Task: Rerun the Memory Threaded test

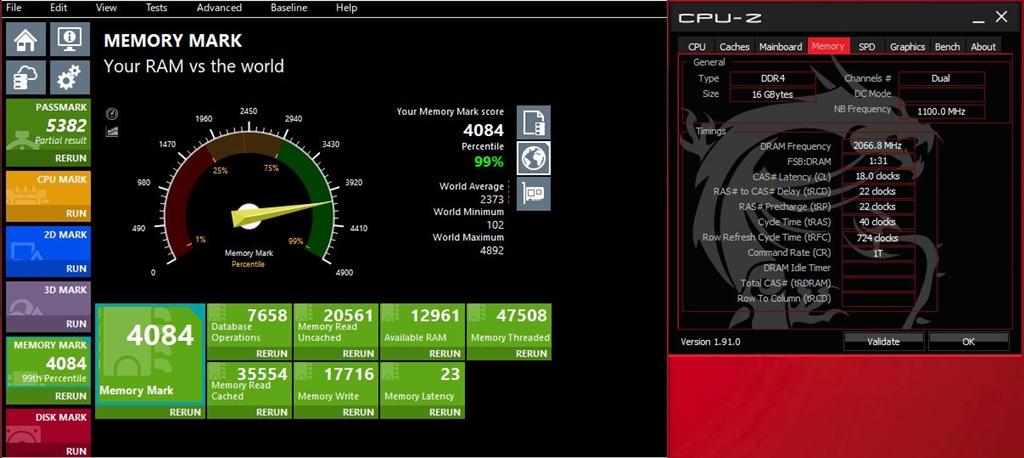Action: [x=532, y=353]
